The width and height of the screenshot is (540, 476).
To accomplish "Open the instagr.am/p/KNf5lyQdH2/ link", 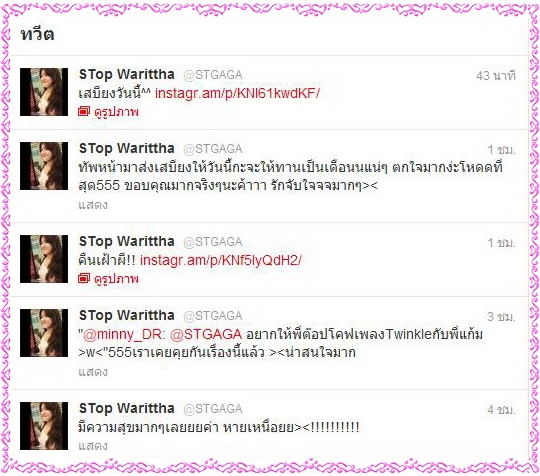I will pyautogui.click(x=221, y=260).
